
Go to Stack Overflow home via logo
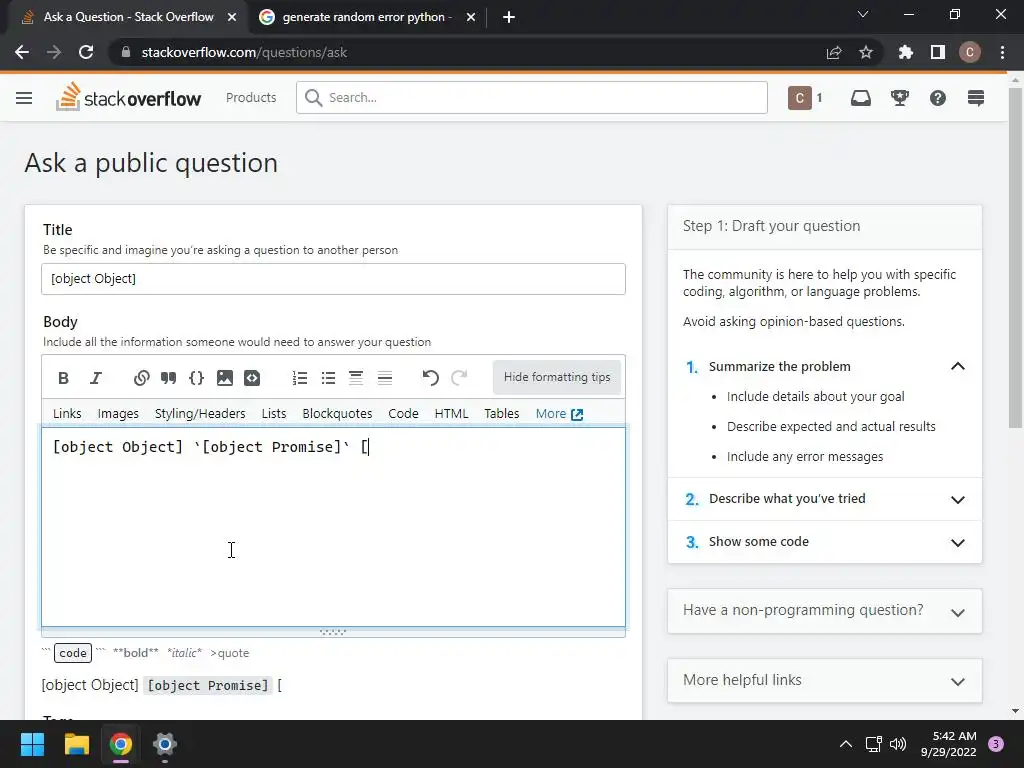pos(129,97)
